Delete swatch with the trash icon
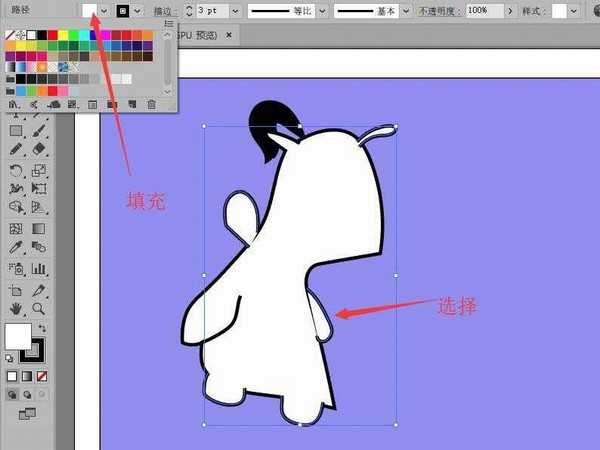 point(152,104)
